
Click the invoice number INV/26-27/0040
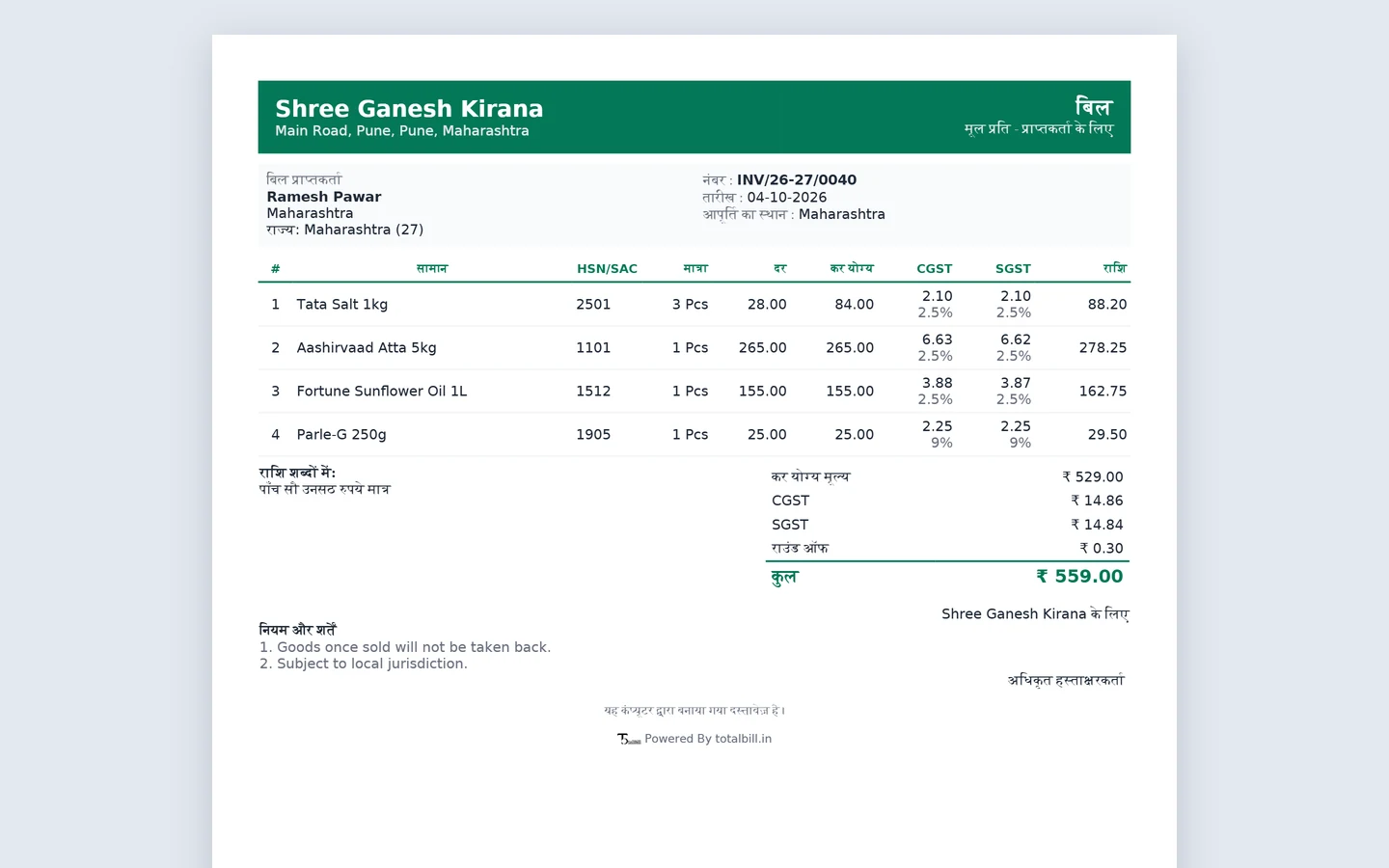[x=797, y=179]
